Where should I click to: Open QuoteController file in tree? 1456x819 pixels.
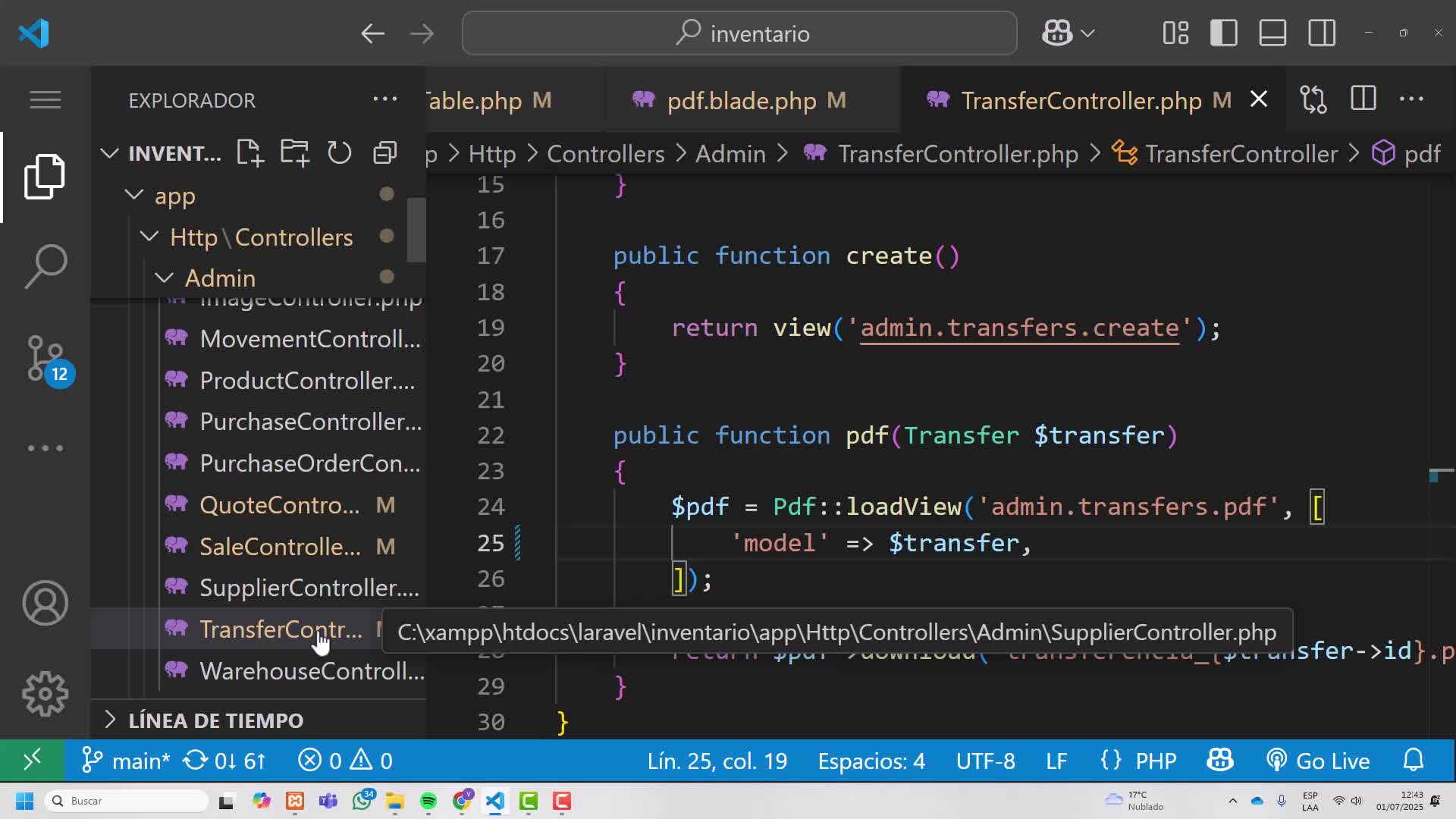[x=280, y=505]
